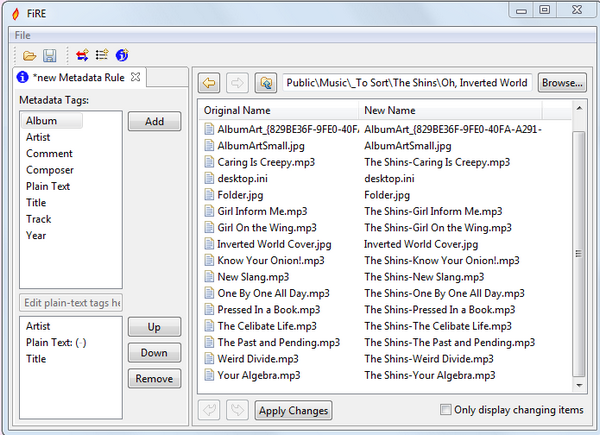Select the *new Metadata Rule tab
The height and width of the screenshot is (435, 600).
[78, 78]
